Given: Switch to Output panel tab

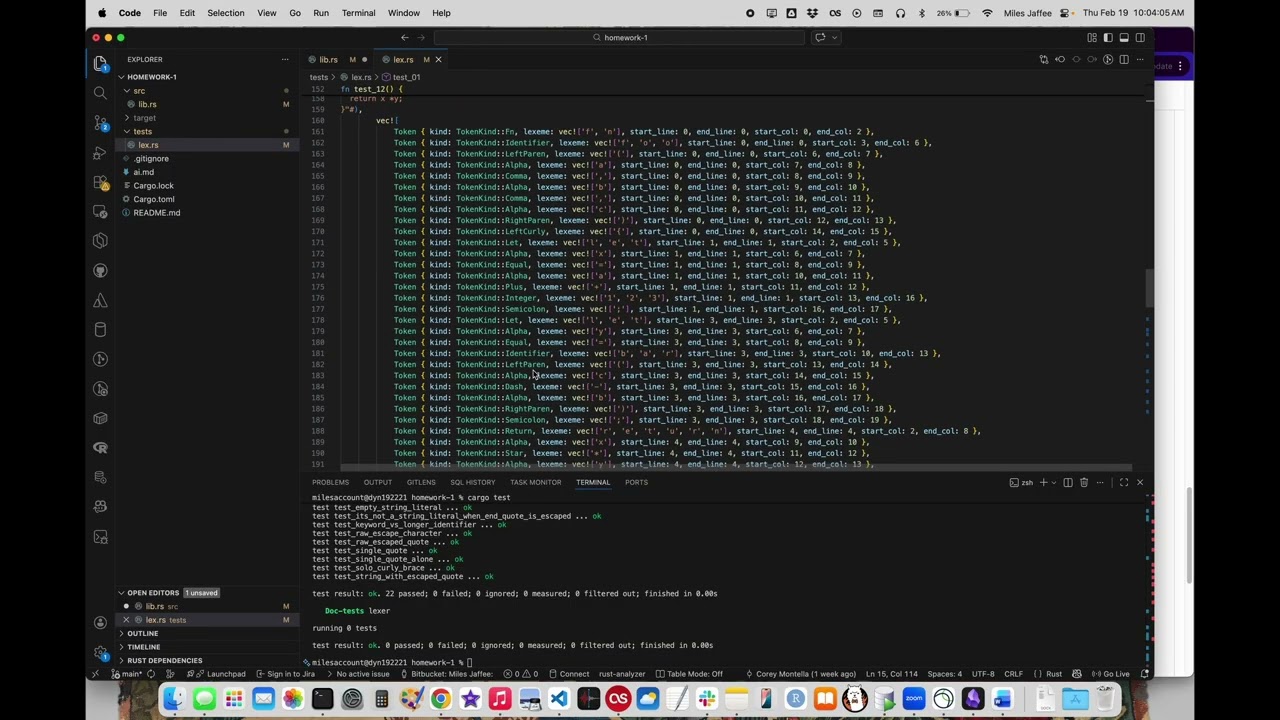Looking at the screenshot, I should 378,482.
